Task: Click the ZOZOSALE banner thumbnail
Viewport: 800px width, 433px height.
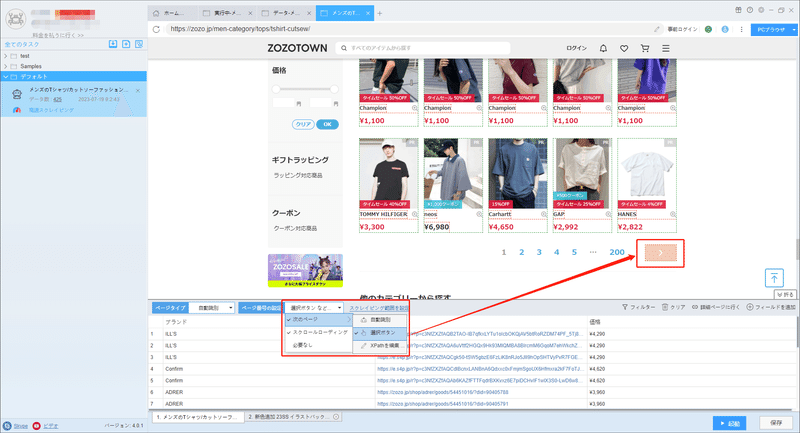Action: [x=305, y=270]
